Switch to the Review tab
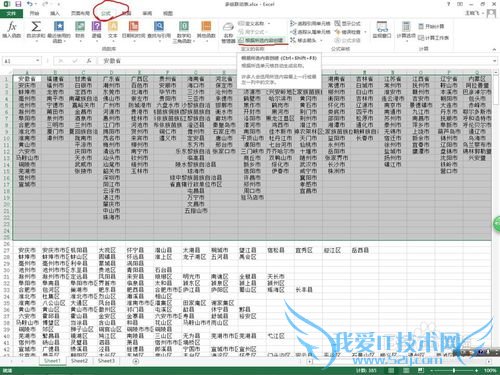The image size is (500, 375). [x=147, y=13]
